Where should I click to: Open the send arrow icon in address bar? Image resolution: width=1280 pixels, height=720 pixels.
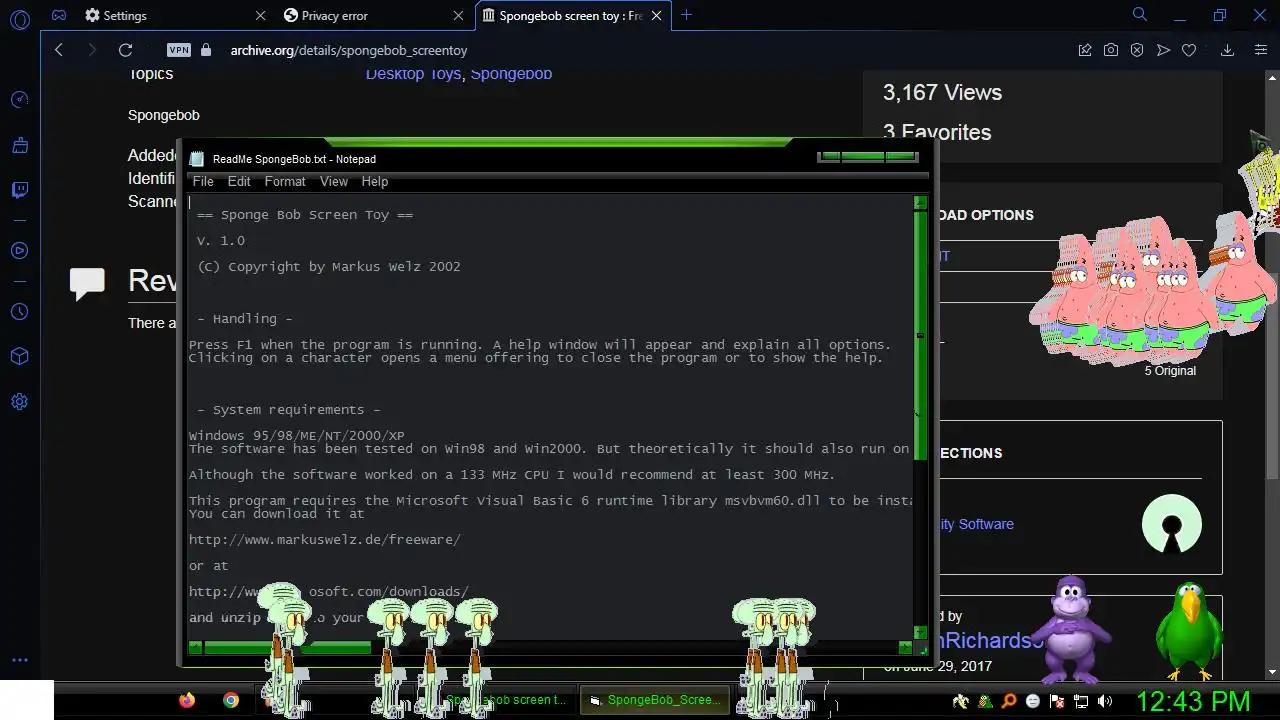coord(1163,50)
